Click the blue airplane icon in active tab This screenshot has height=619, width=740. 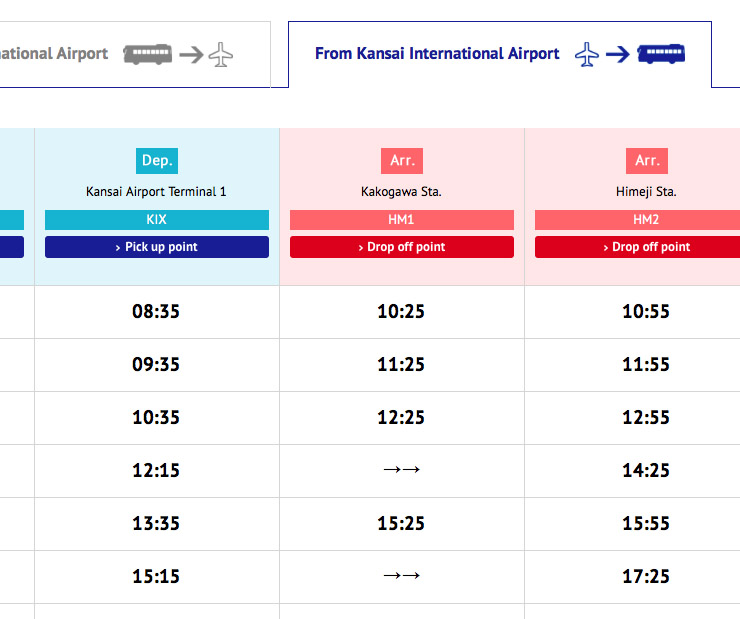587,54
